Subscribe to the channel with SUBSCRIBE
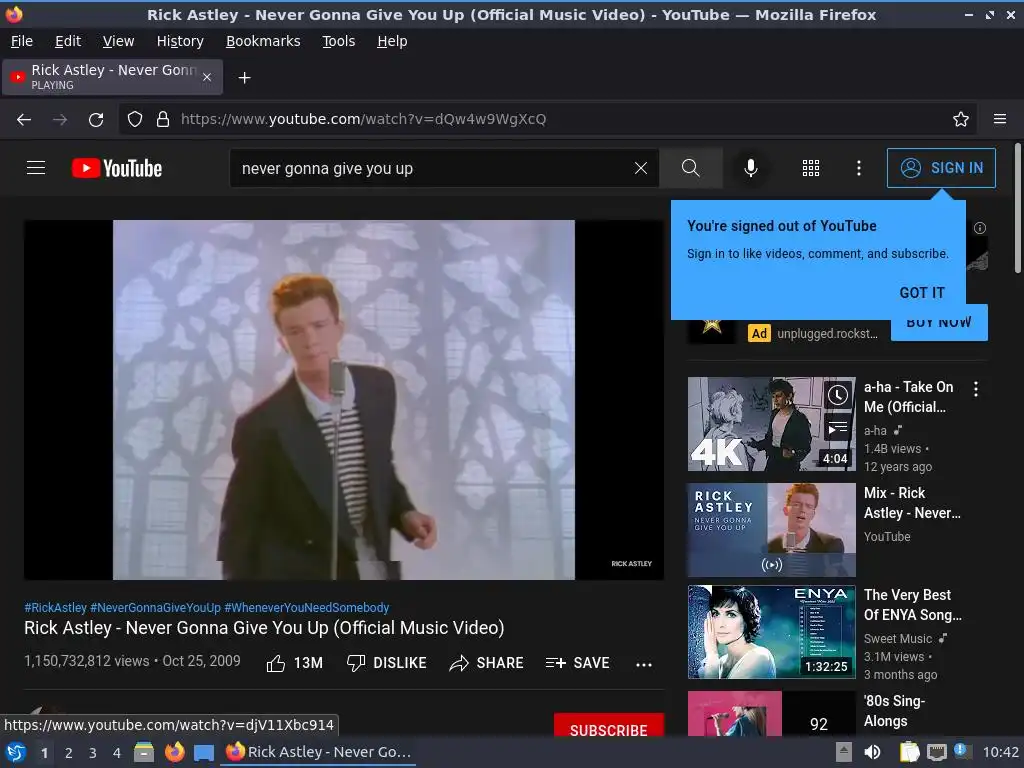The height and width of the screenshot is (768, 1024). coord(609,726)
